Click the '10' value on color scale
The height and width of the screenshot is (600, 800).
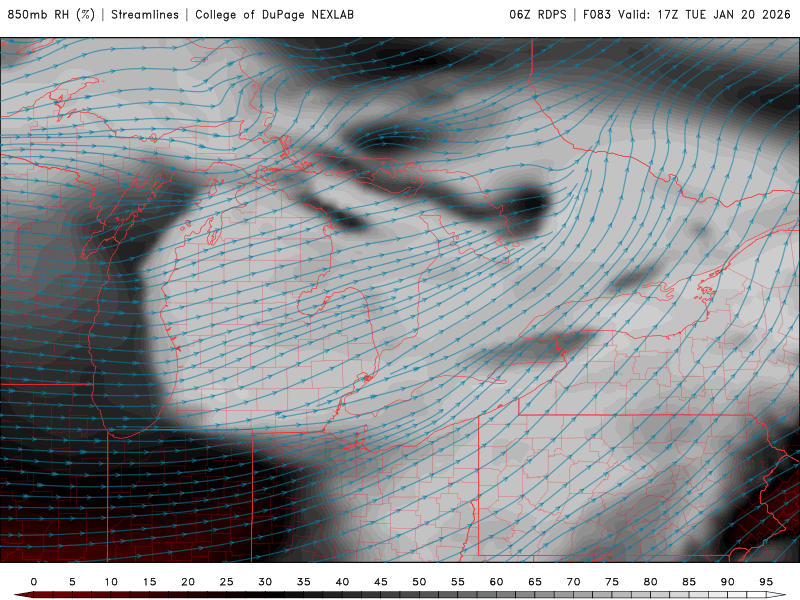111,582
